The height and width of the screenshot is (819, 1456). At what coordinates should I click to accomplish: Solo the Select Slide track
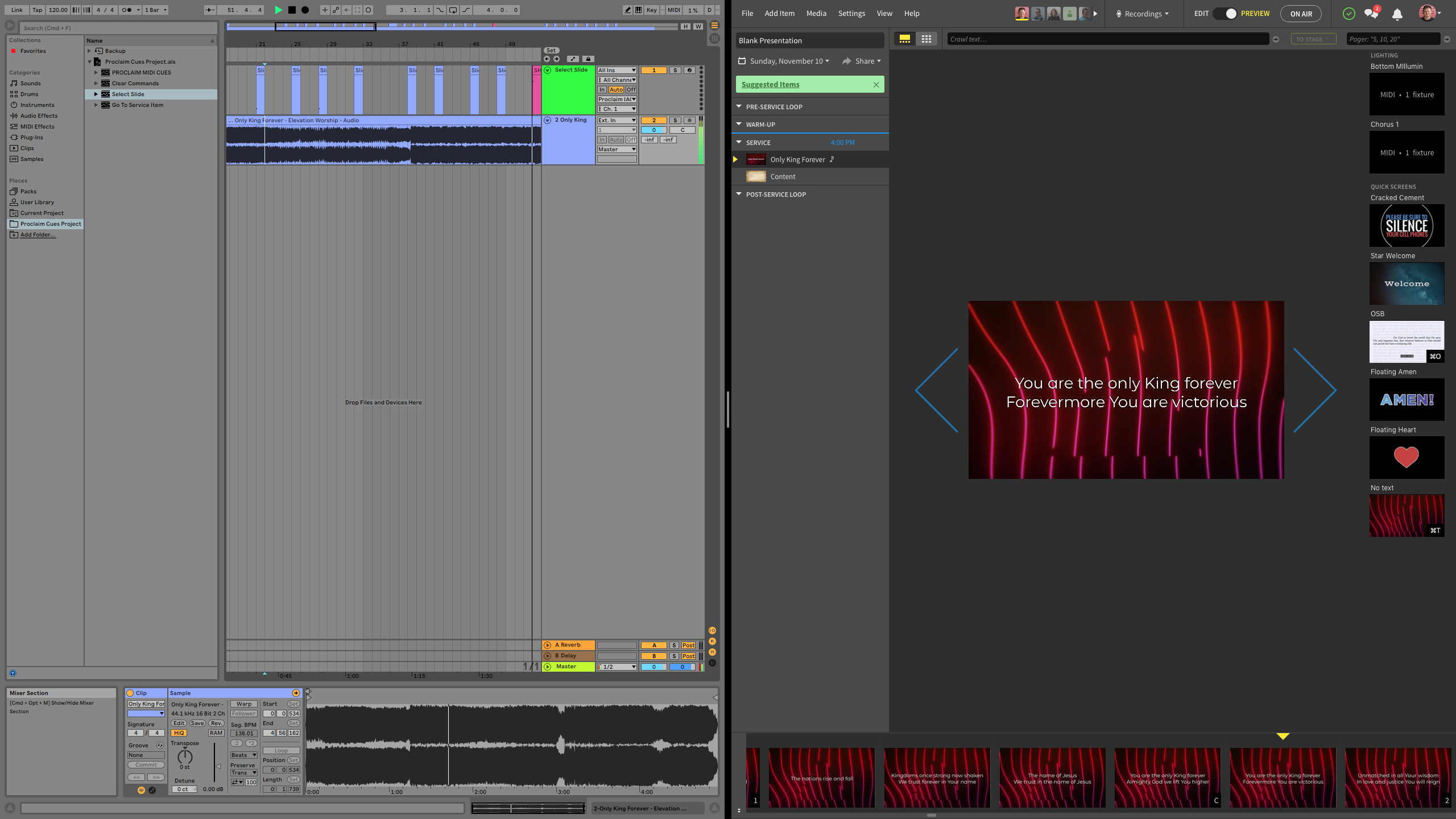pyautogui.click(x=675, y=71)
